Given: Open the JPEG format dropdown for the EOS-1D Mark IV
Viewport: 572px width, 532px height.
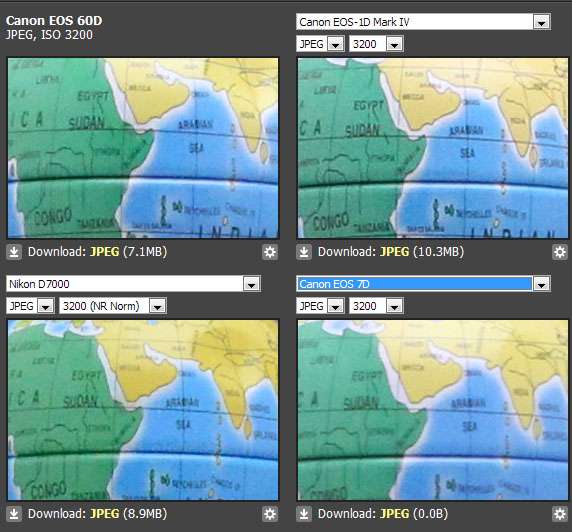Looking at the screenshot, I should pos(320,44).
